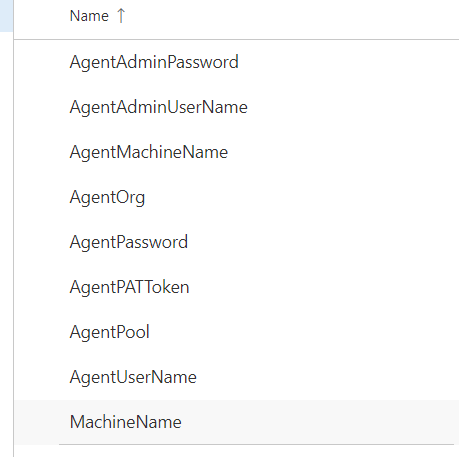Click the ascending sort arrow beside Name

pyautogui.click(x=121, y=16)
